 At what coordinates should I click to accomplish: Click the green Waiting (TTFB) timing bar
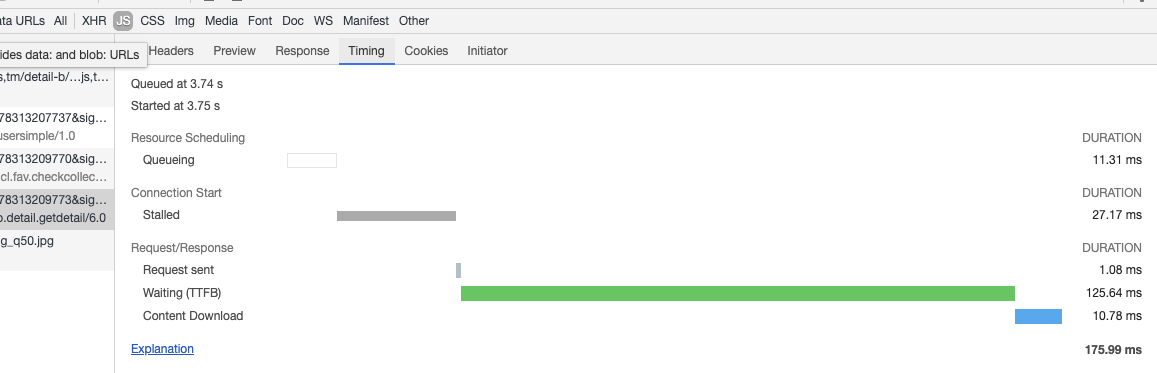pyautogui.click(x=738, y=293)
